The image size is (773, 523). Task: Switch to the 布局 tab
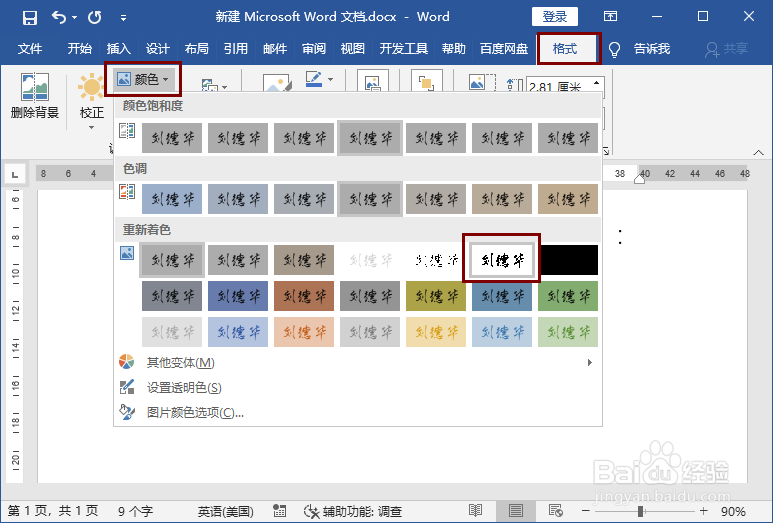196,49
